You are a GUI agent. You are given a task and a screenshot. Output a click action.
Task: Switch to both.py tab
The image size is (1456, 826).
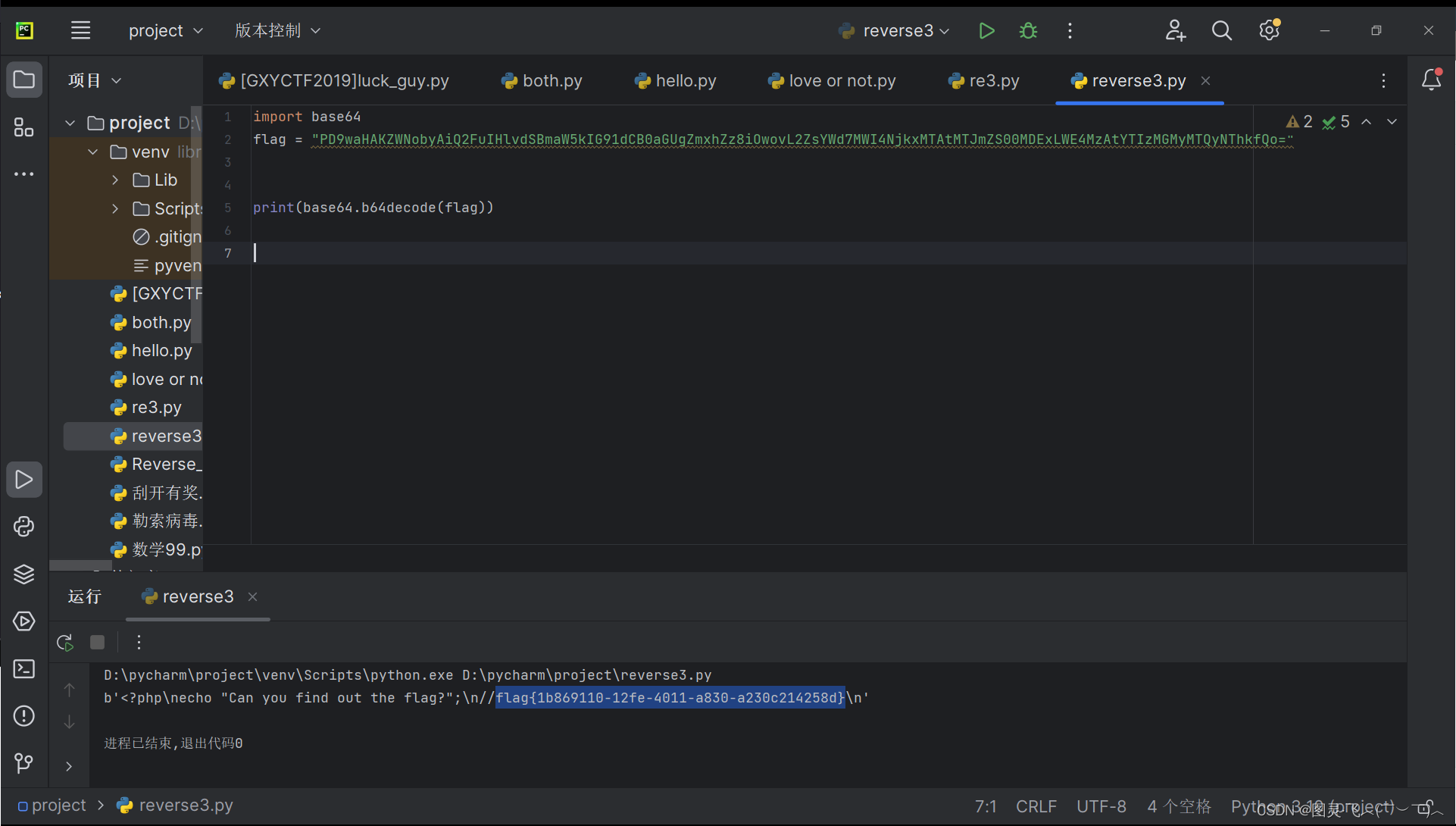click(542, 81)
